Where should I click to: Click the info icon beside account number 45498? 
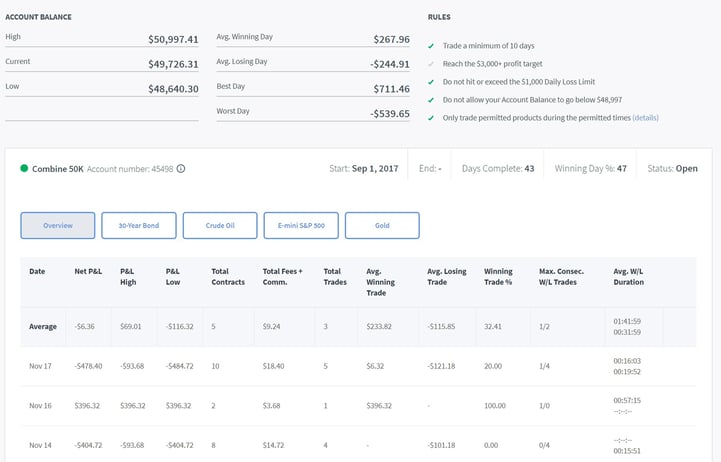181,169
